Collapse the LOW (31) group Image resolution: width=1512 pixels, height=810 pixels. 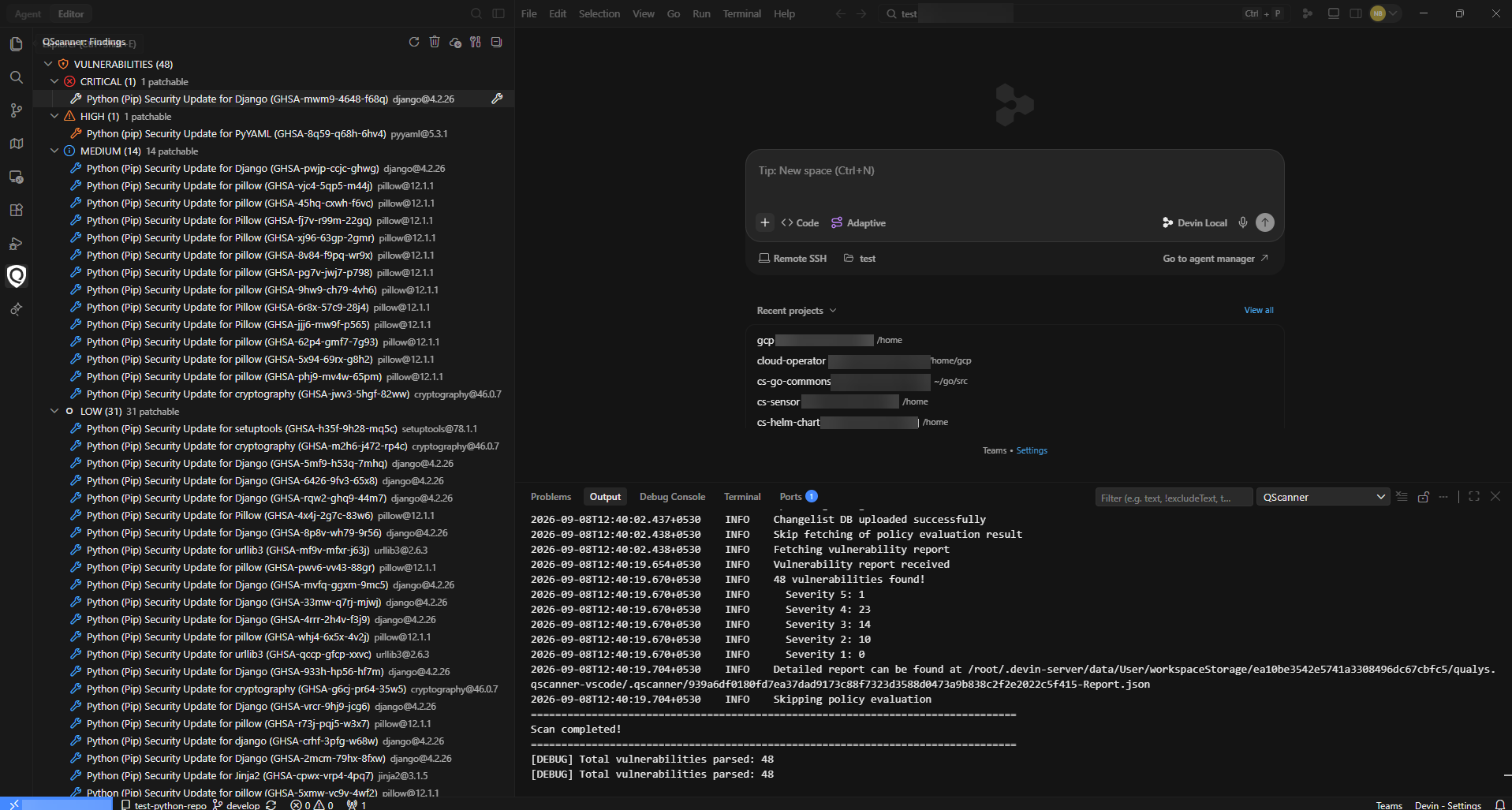(54, 411)
